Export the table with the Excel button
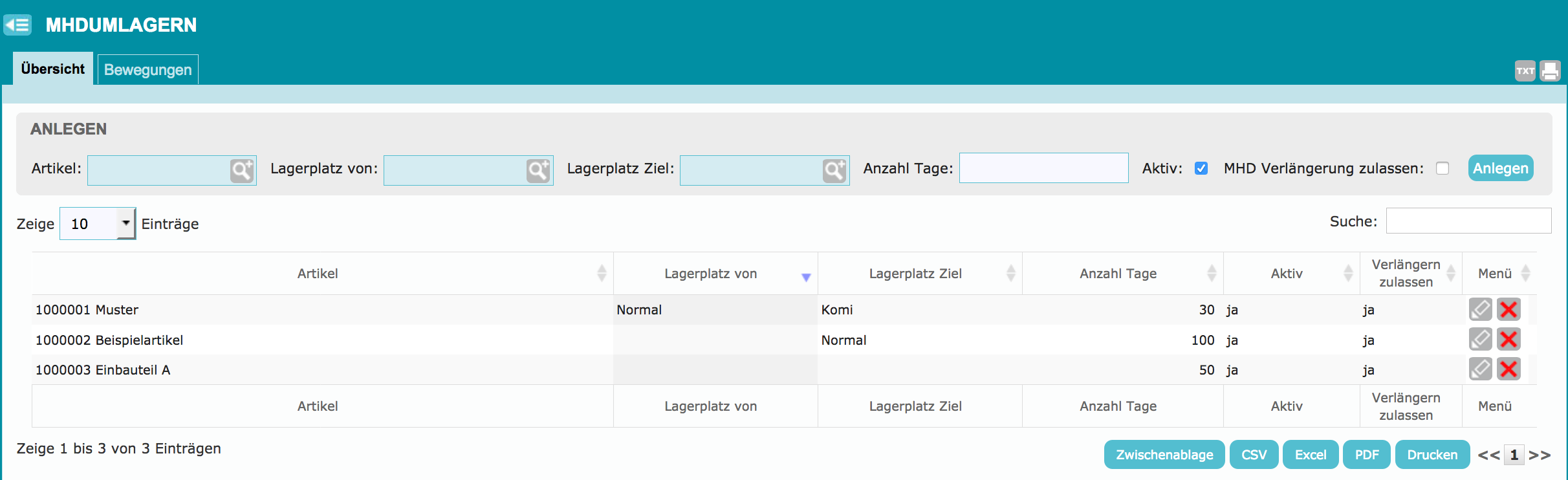This screenshot has width=1568, height=480. (x=1311, y=455)
